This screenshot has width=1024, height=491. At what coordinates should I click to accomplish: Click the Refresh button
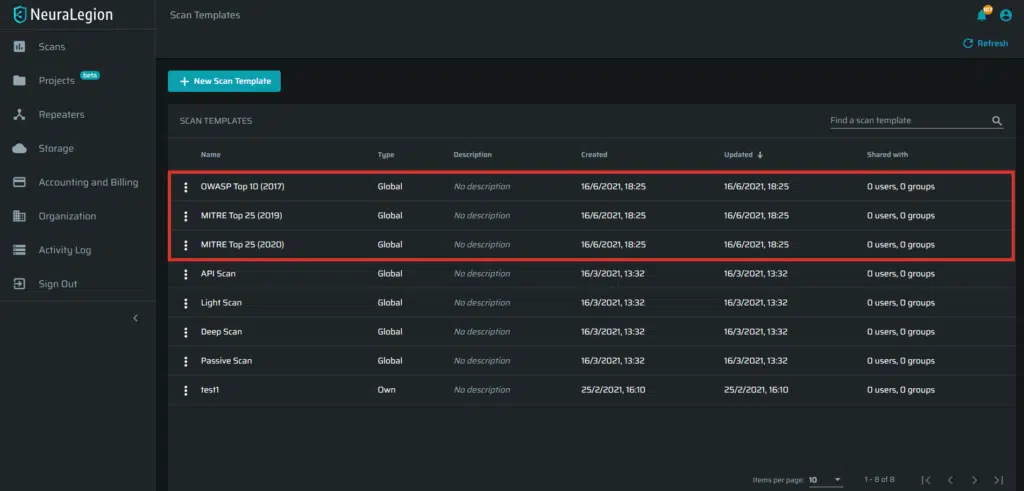tap(985, 43)
